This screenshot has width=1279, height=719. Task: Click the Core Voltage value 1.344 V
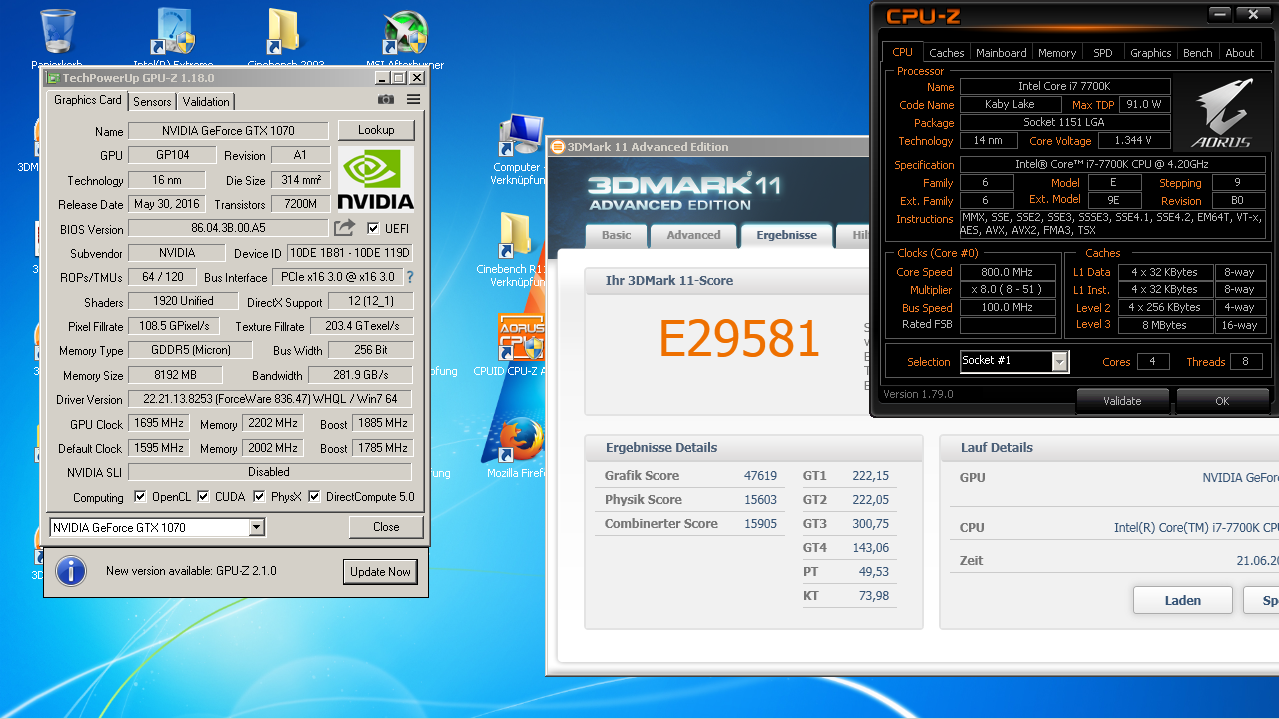(x=1132, y=141)
